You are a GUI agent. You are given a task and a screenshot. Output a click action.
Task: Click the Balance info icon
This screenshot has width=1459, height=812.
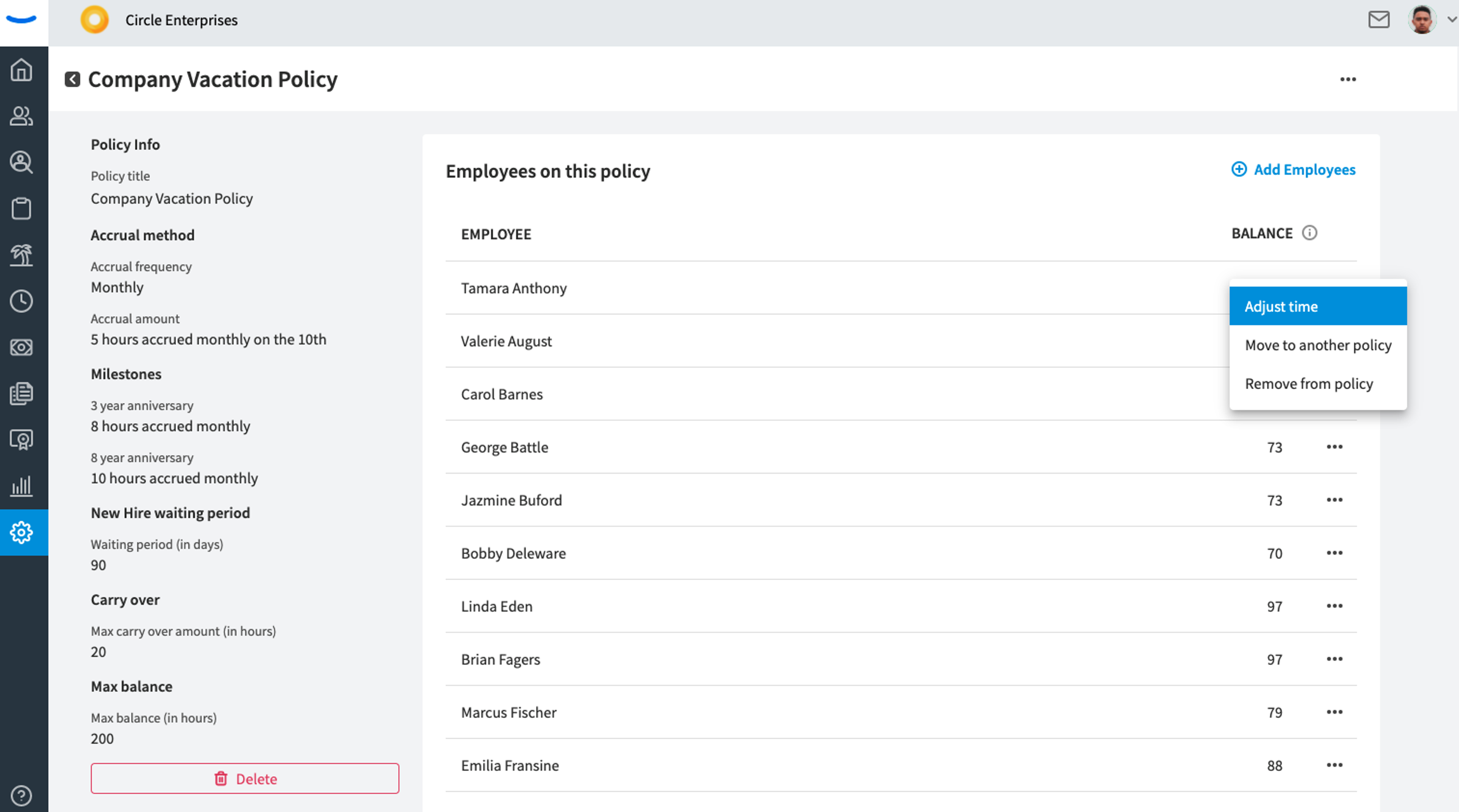(1309, 233)
